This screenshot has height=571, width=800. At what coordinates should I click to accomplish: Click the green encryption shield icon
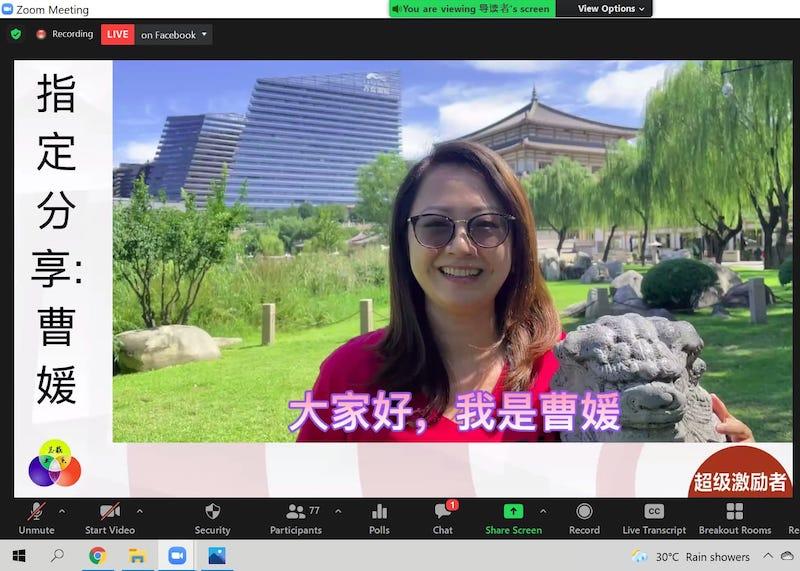tap(15, 34)
